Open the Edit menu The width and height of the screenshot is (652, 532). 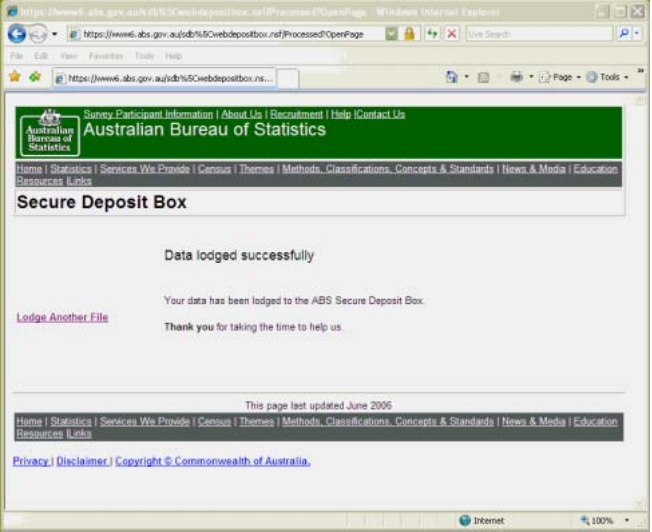[x=41, y=56]
